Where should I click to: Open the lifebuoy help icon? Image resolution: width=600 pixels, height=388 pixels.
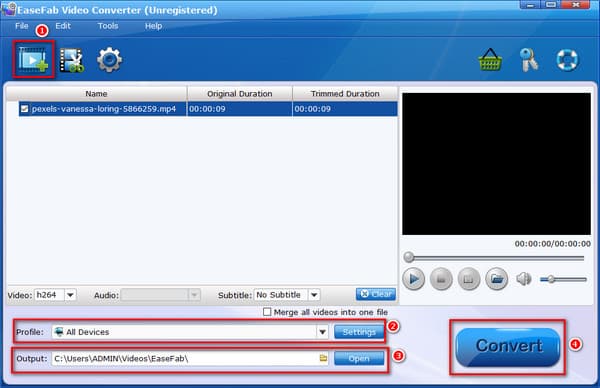point(567,60)
